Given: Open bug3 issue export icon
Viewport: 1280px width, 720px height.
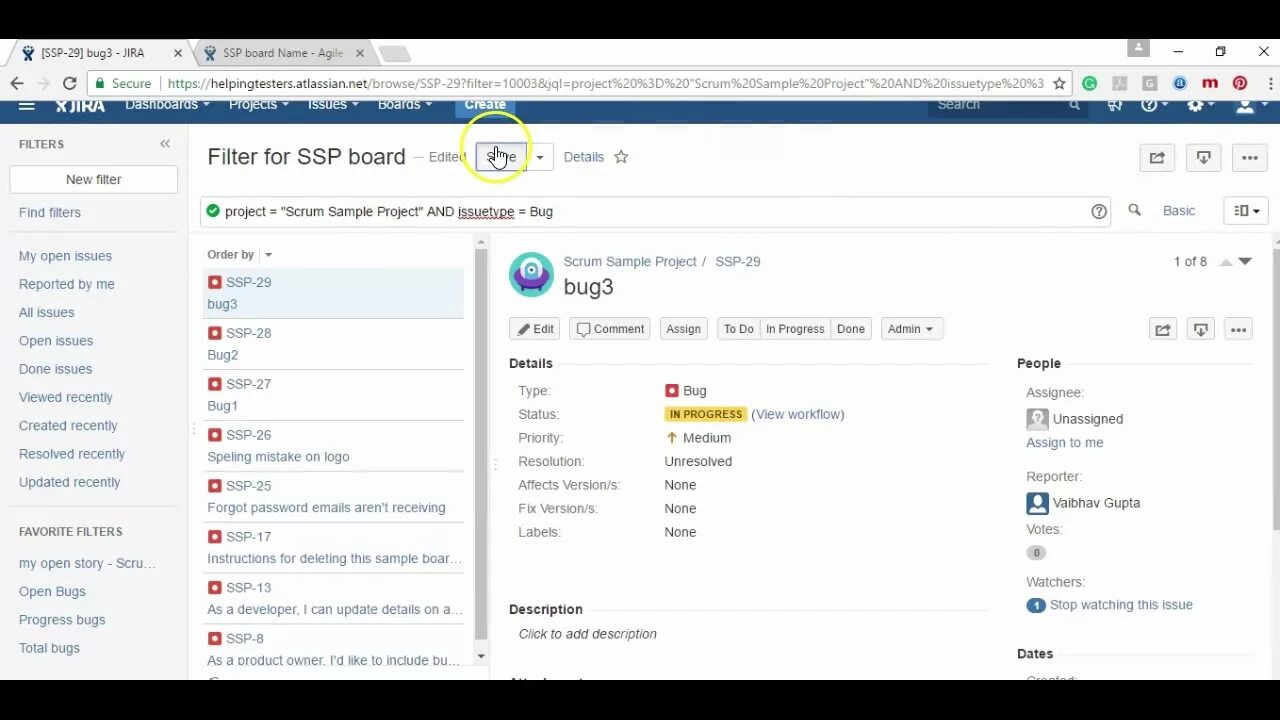Looking at the screenshot, I should pos(1201,329).
